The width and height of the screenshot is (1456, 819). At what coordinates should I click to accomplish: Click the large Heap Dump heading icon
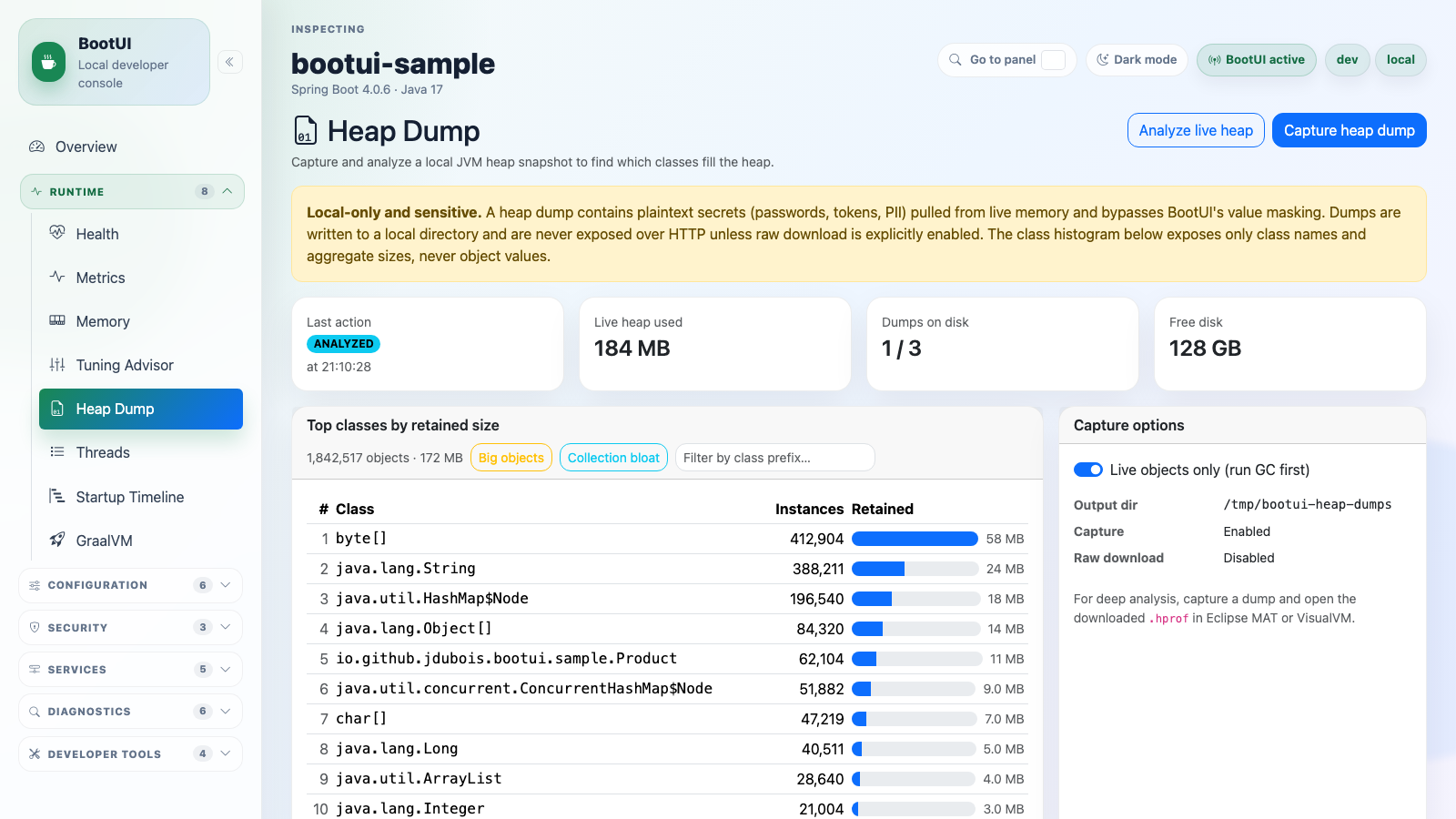click(306, 131)
